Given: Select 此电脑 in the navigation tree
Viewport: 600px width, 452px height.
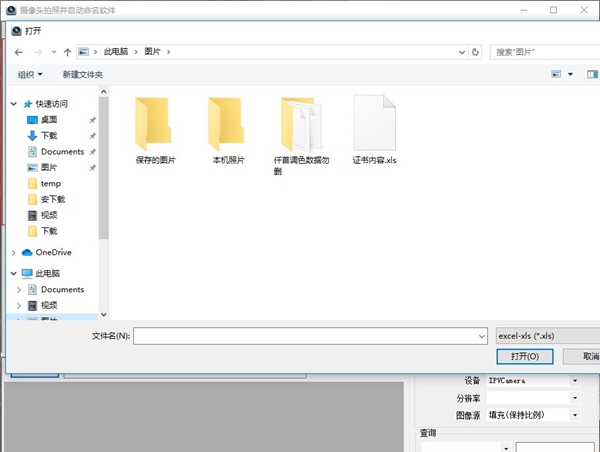Looking at the screenshot, I should pos(47,273).
